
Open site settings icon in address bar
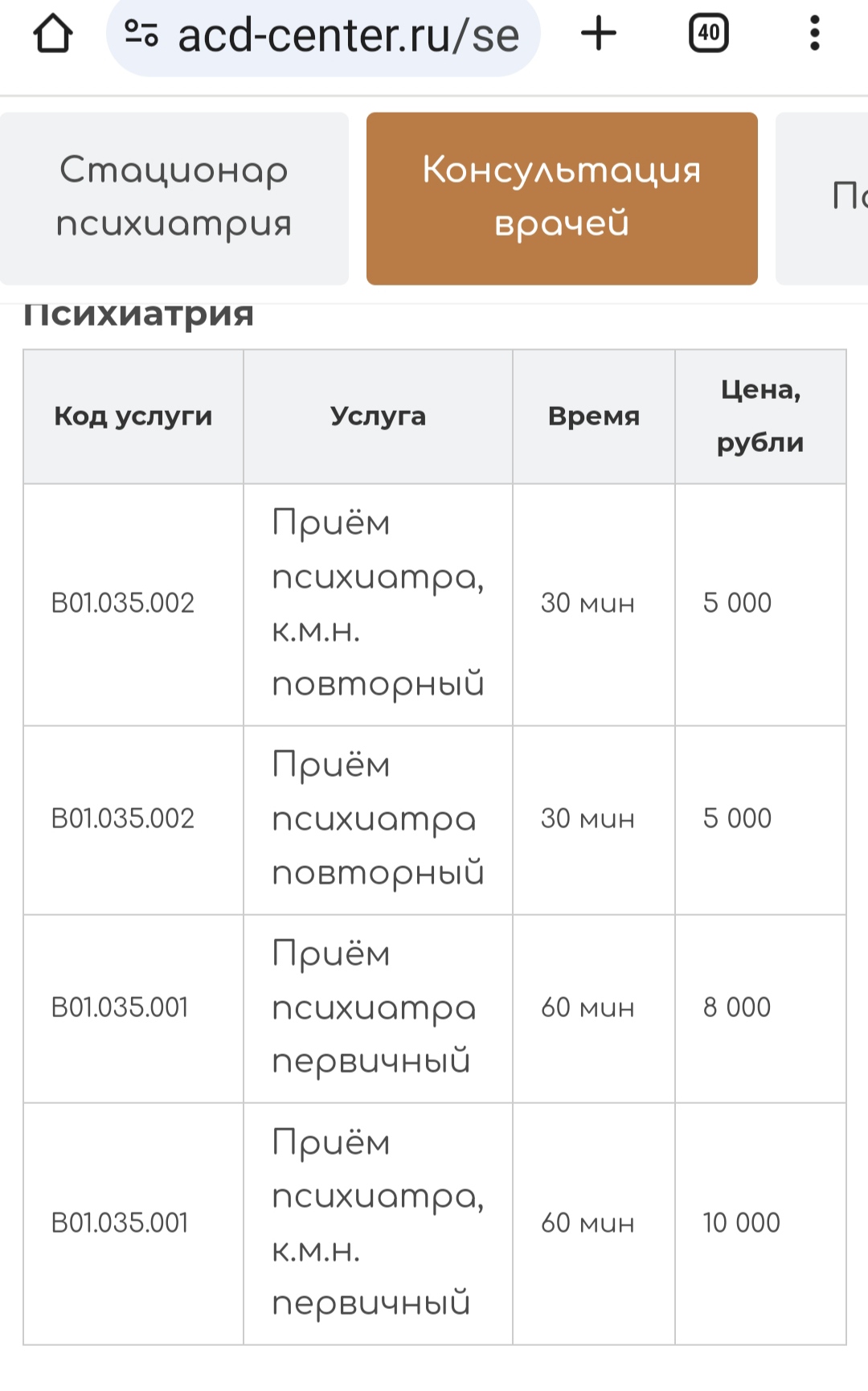click(x=141, y=34)
